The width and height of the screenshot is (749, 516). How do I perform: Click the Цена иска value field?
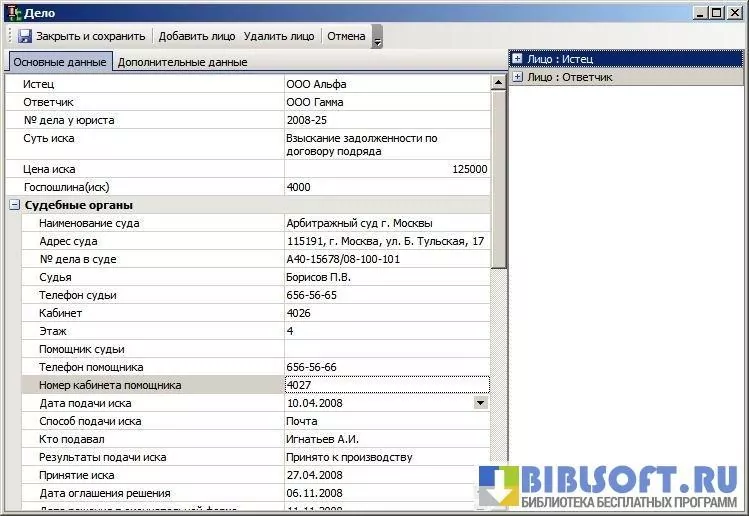point(386,169)
